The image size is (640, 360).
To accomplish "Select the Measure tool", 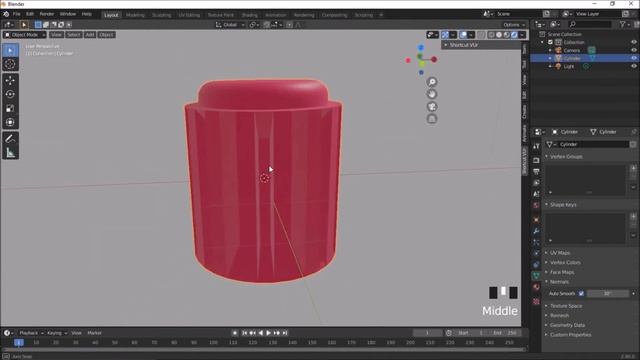I will [10, 153].
